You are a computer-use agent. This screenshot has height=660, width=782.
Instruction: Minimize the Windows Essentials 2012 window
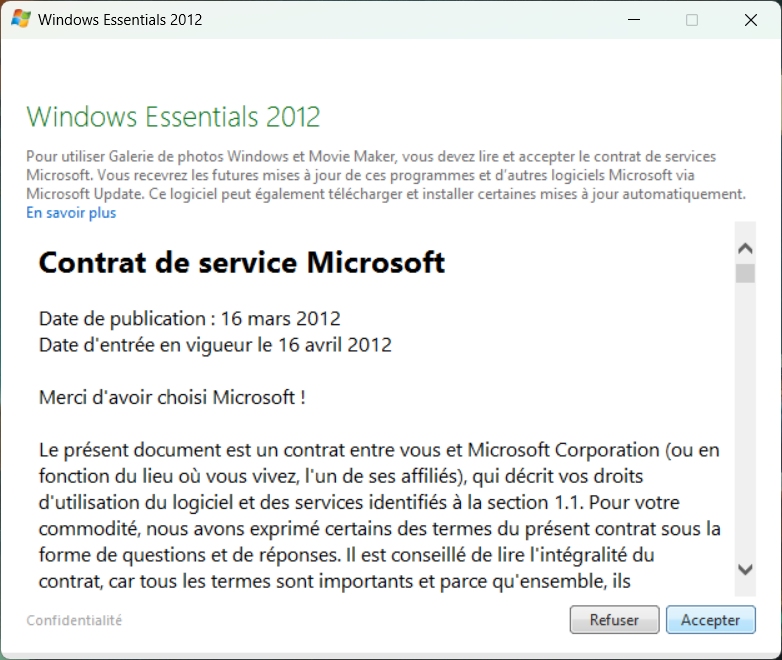coord(632,20)
